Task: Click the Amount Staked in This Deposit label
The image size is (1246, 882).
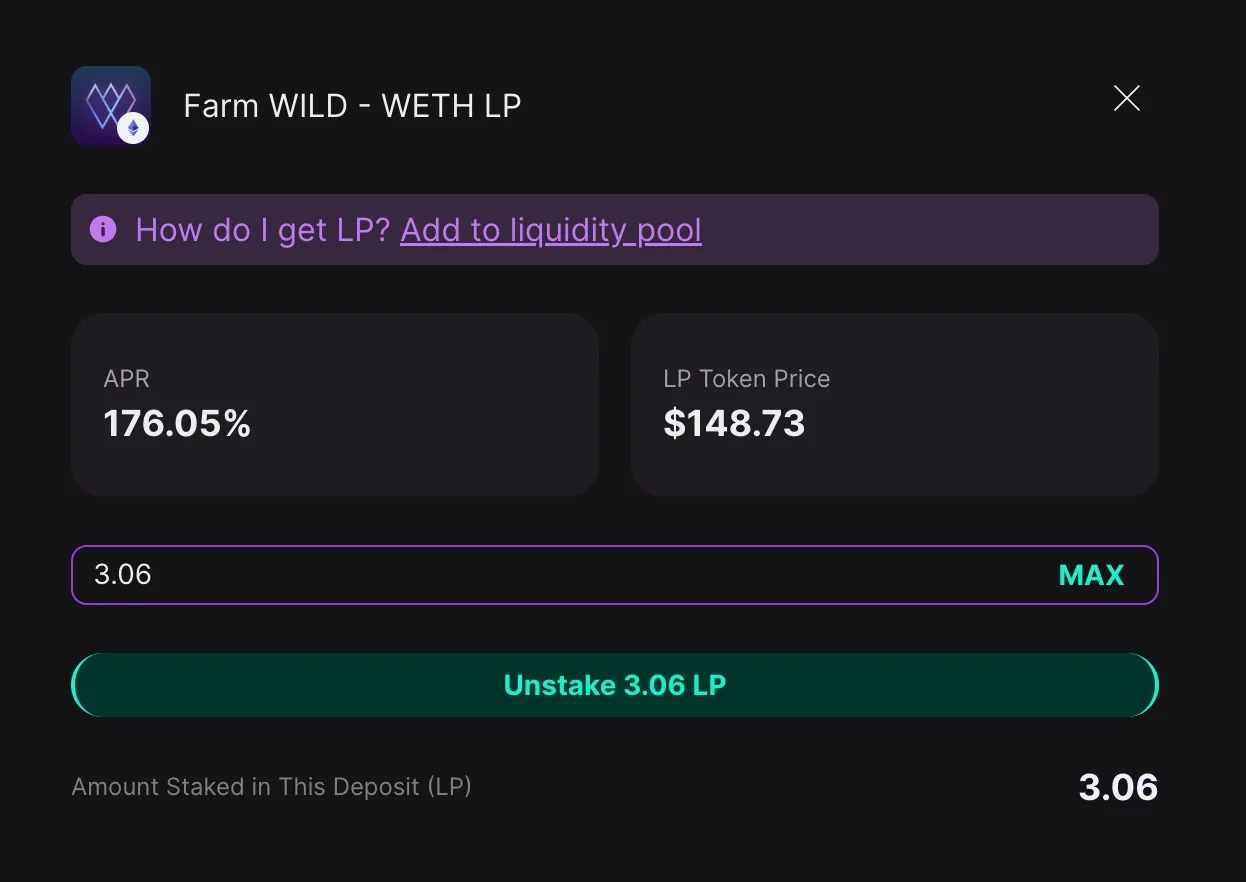Action: click(271, 787)
